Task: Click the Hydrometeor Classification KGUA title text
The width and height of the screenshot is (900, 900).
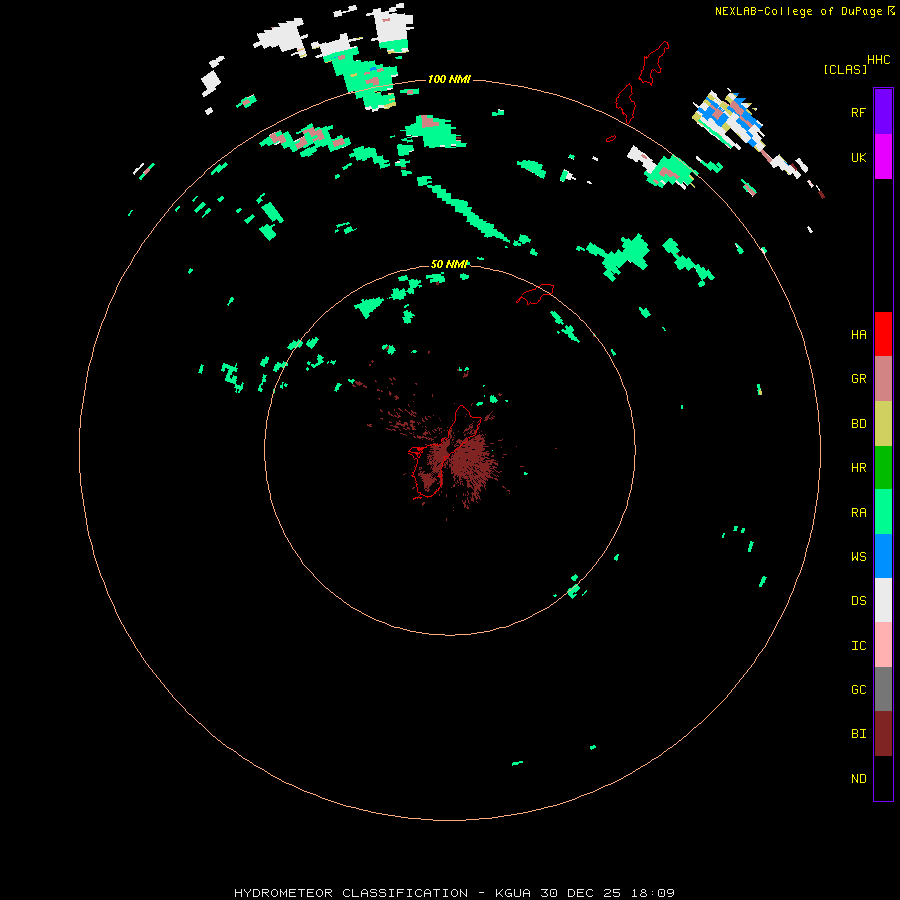Action: [x=454, y=893]
